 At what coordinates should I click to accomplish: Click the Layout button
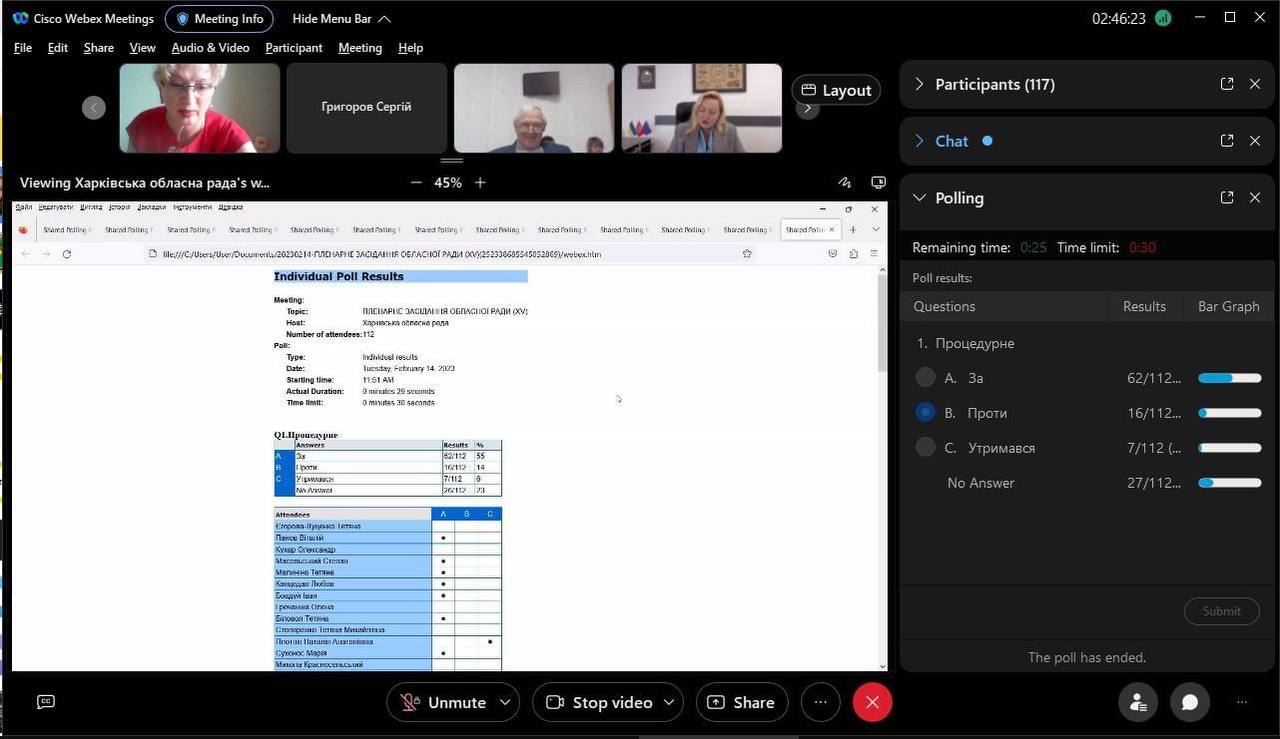tap(836, 90)
